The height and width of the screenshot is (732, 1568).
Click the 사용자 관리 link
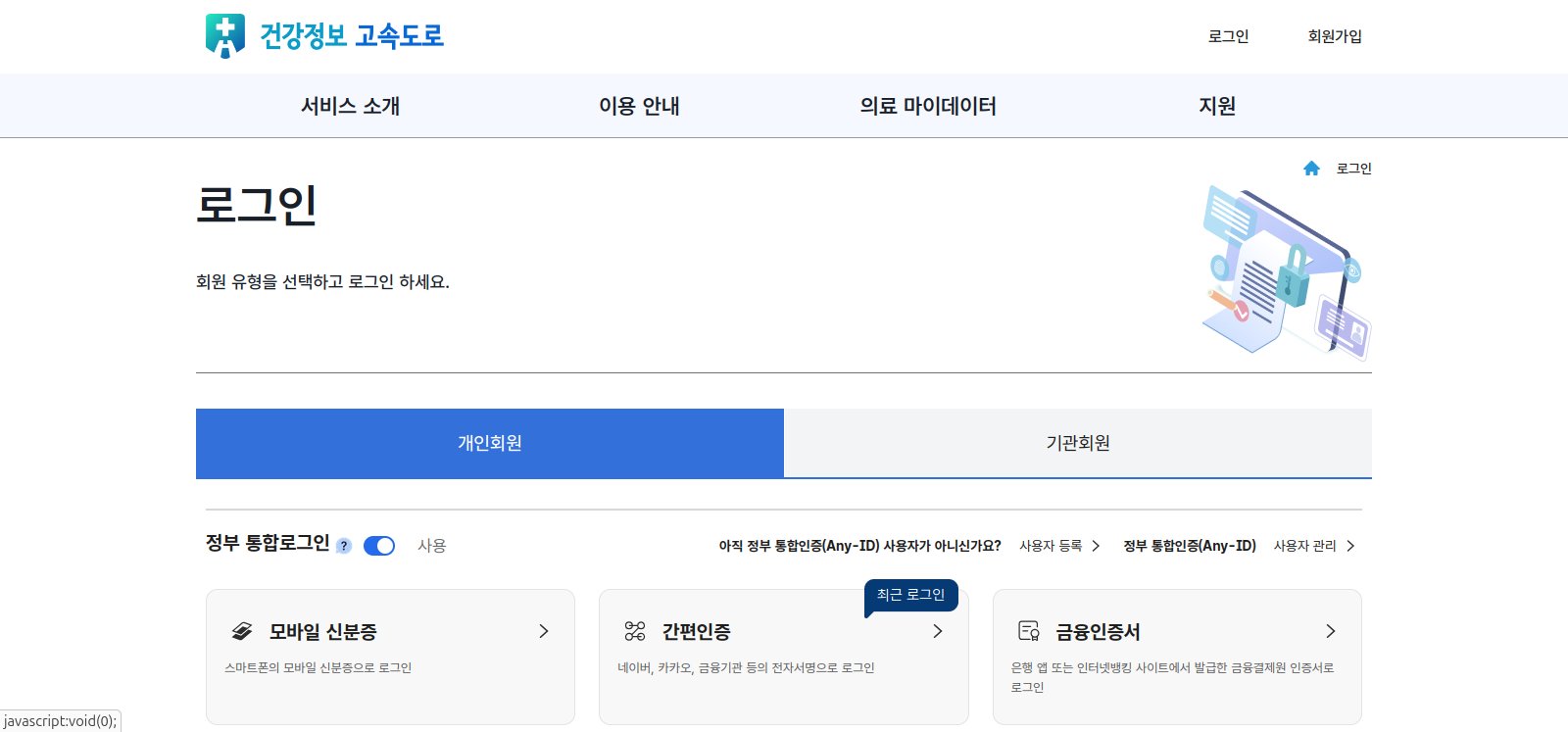pos(1304,546)
